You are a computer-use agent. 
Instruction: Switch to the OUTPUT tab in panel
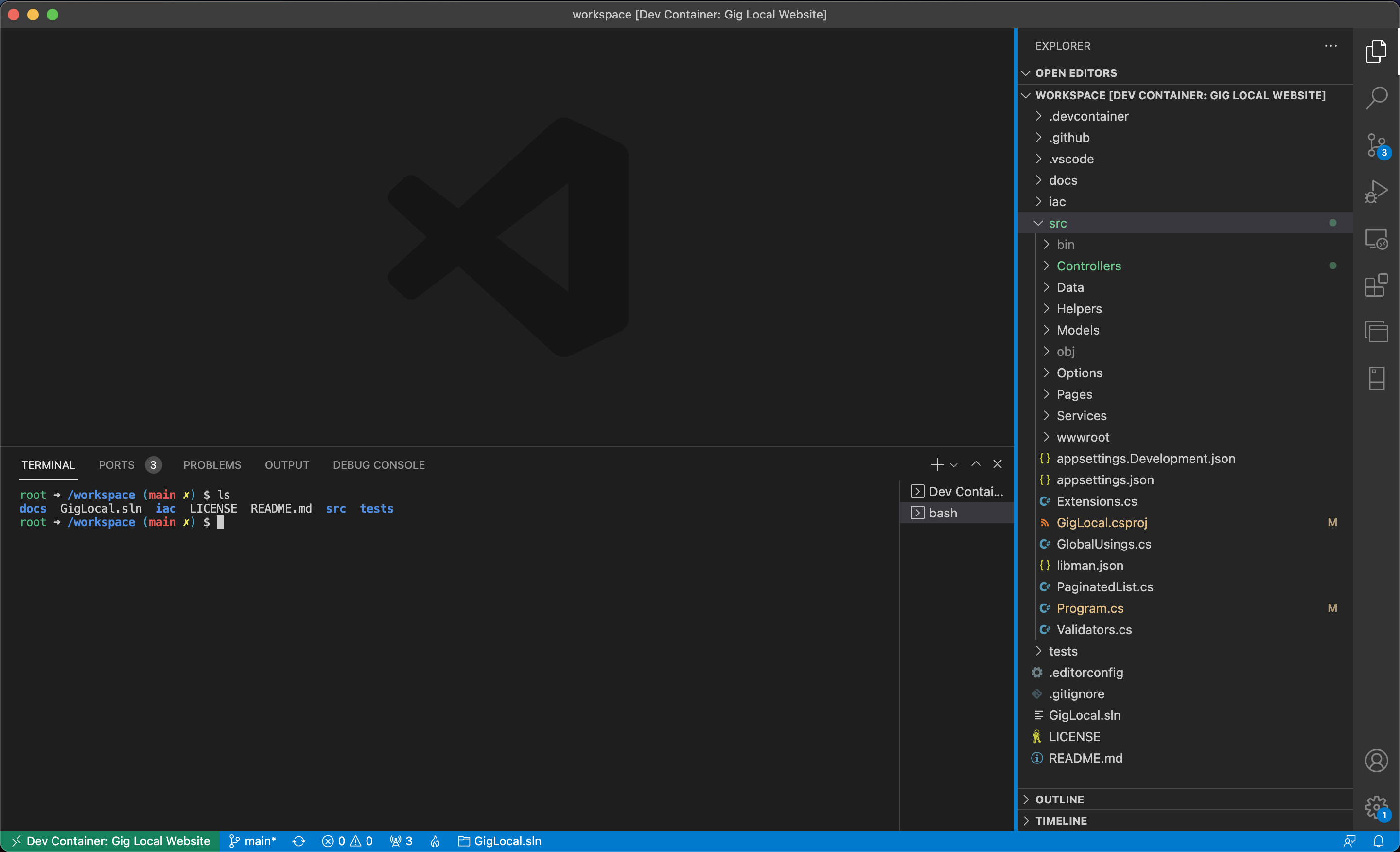tap(287, 464)
